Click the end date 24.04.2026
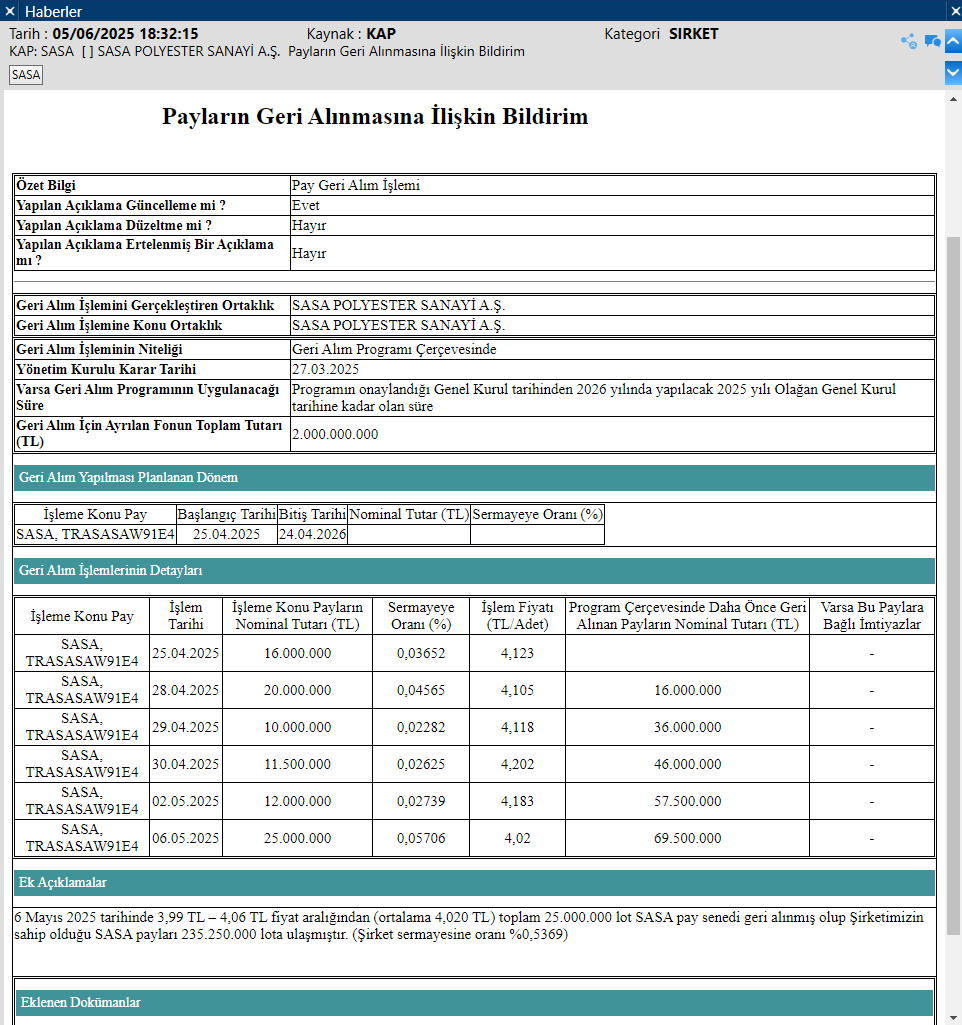962x1025 pixels. click(312, 534)
